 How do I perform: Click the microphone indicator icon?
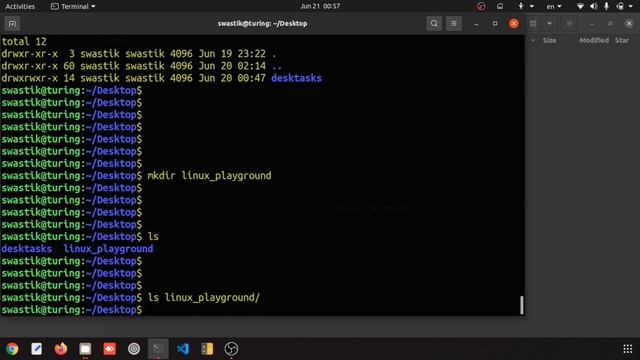pos(606,6)
